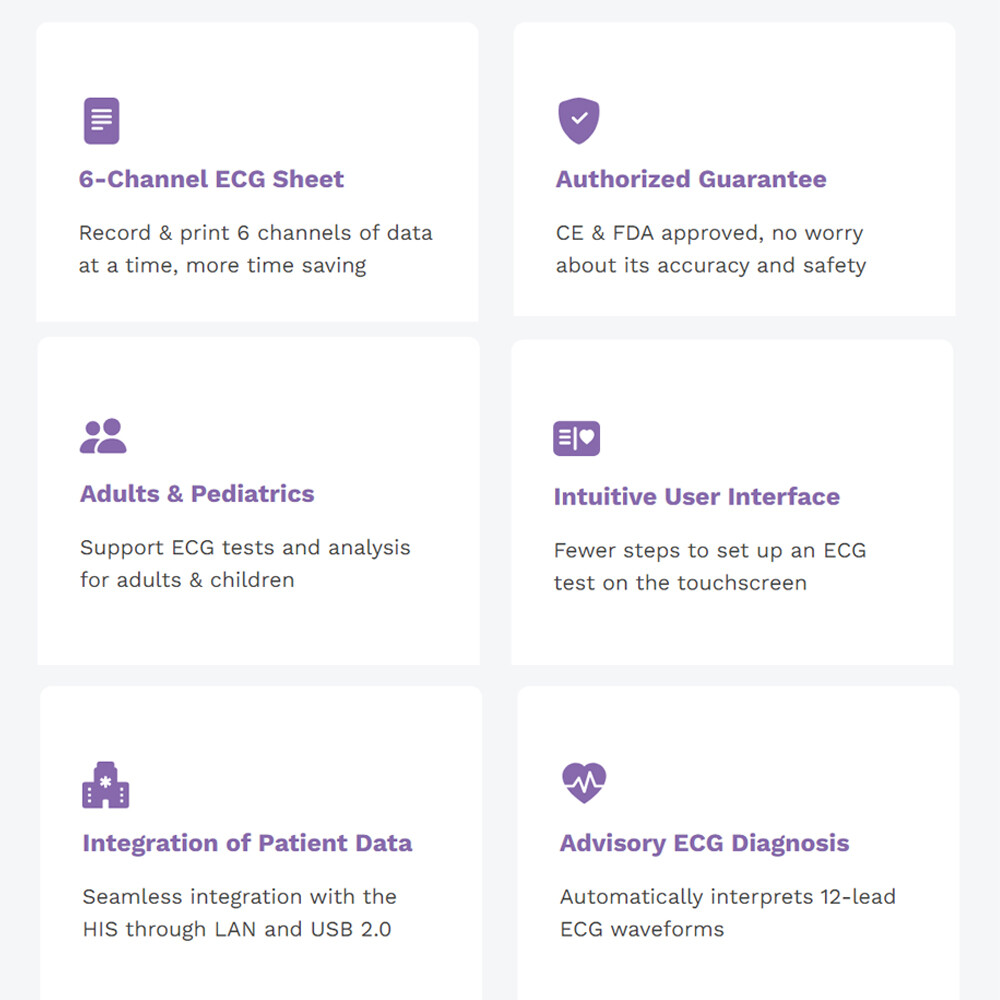The image size is (1000, 1000).
Task: Click the "Support ECG tests and analysis" text
Action: coord(245,548)
